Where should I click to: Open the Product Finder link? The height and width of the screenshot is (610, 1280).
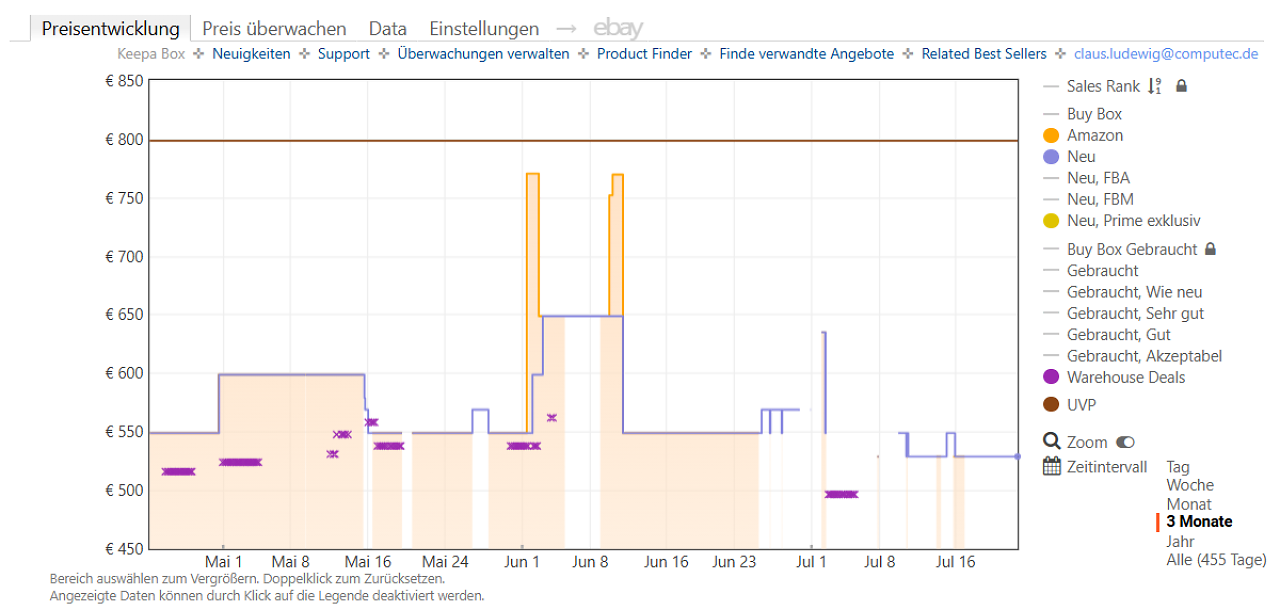point(644,54)
